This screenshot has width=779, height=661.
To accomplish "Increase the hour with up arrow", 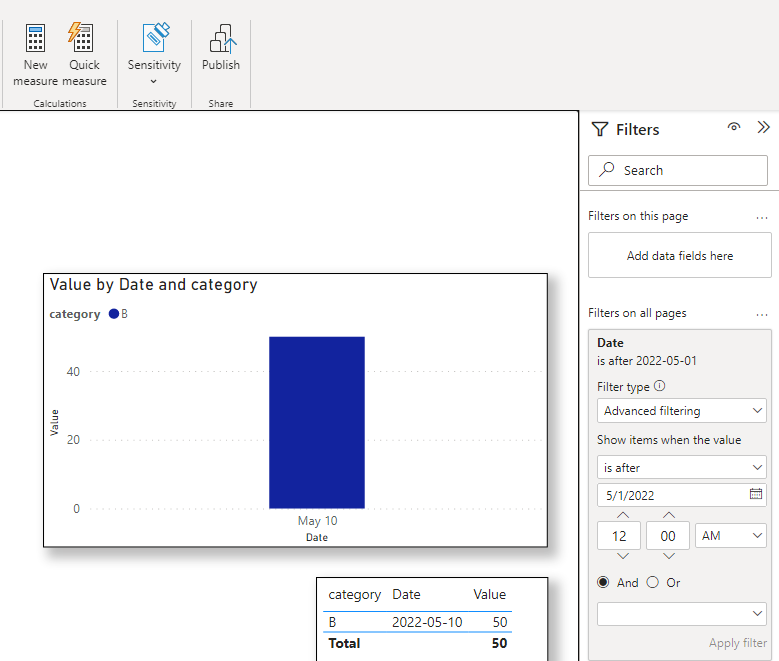I will click(623, 515).
